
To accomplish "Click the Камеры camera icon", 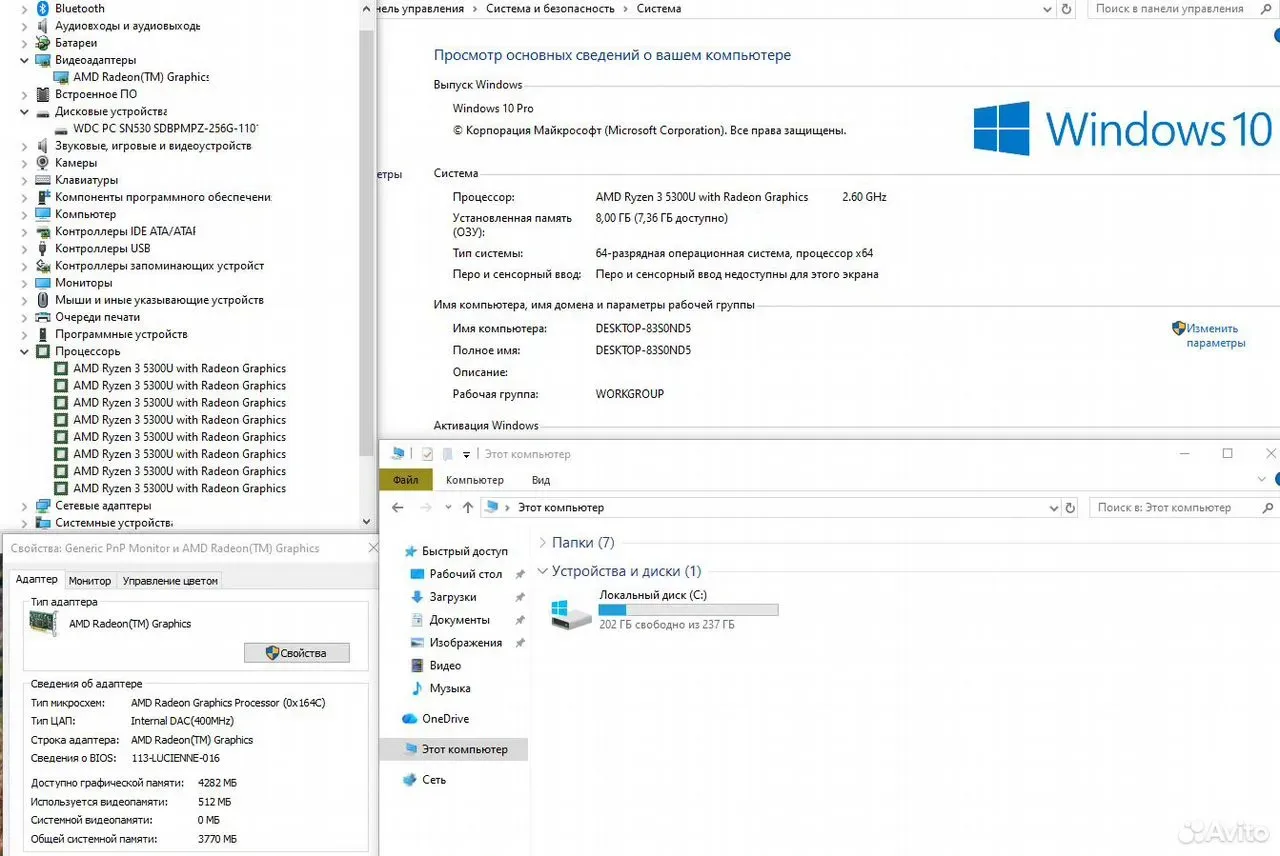I will [43, 162].
